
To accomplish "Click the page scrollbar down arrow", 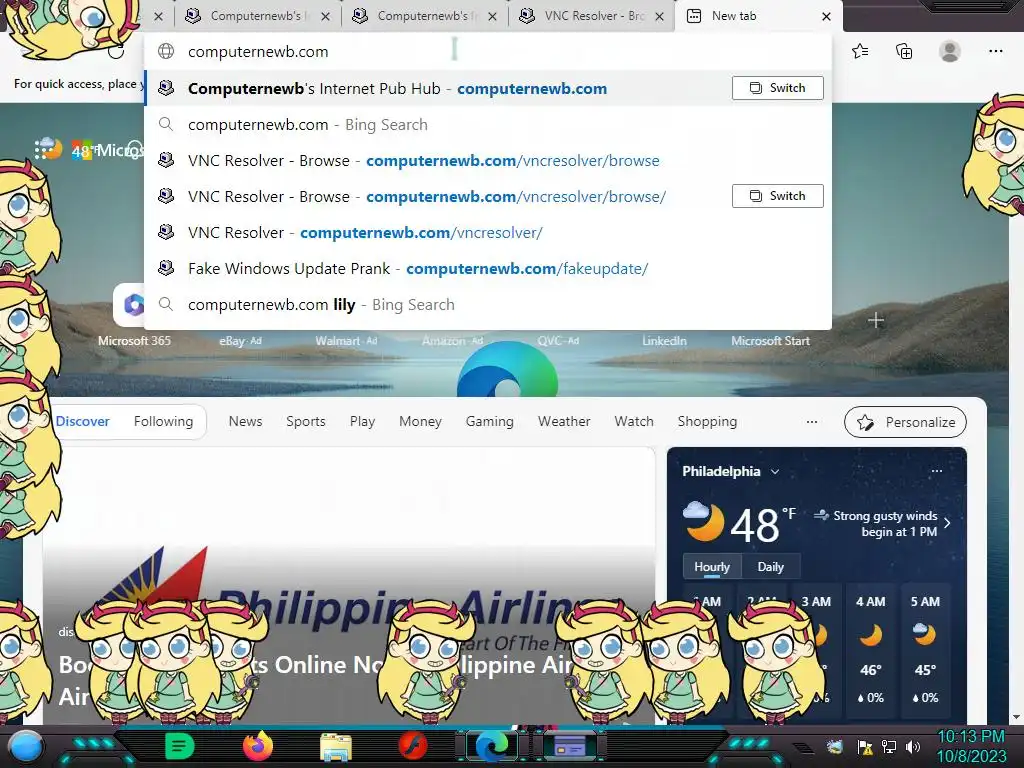I will [1016, 717].
